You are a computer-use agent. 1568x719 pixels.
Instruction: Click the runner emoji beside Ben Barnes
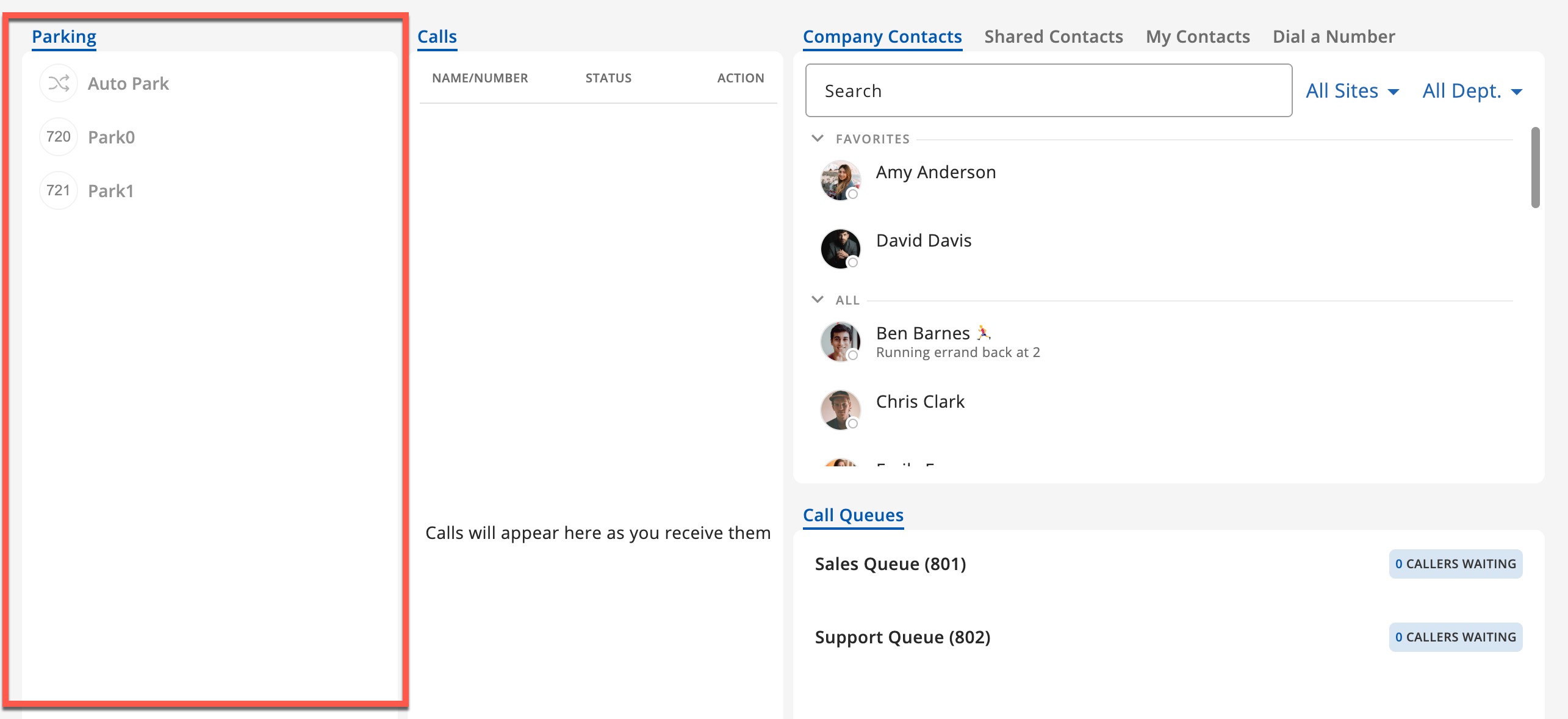[983, 333]
